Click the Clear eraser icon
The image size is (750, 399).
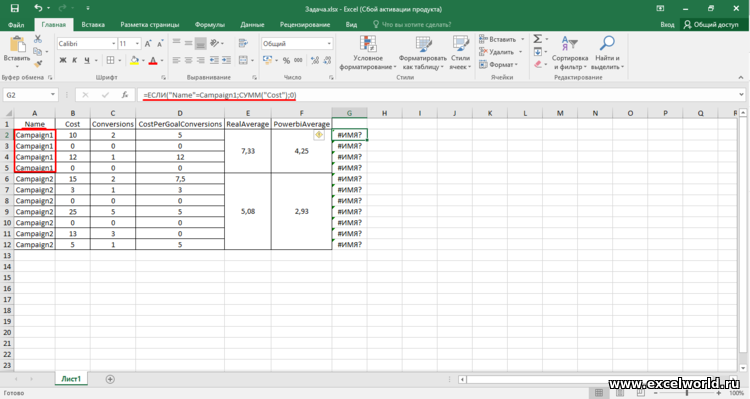[538, 64]
